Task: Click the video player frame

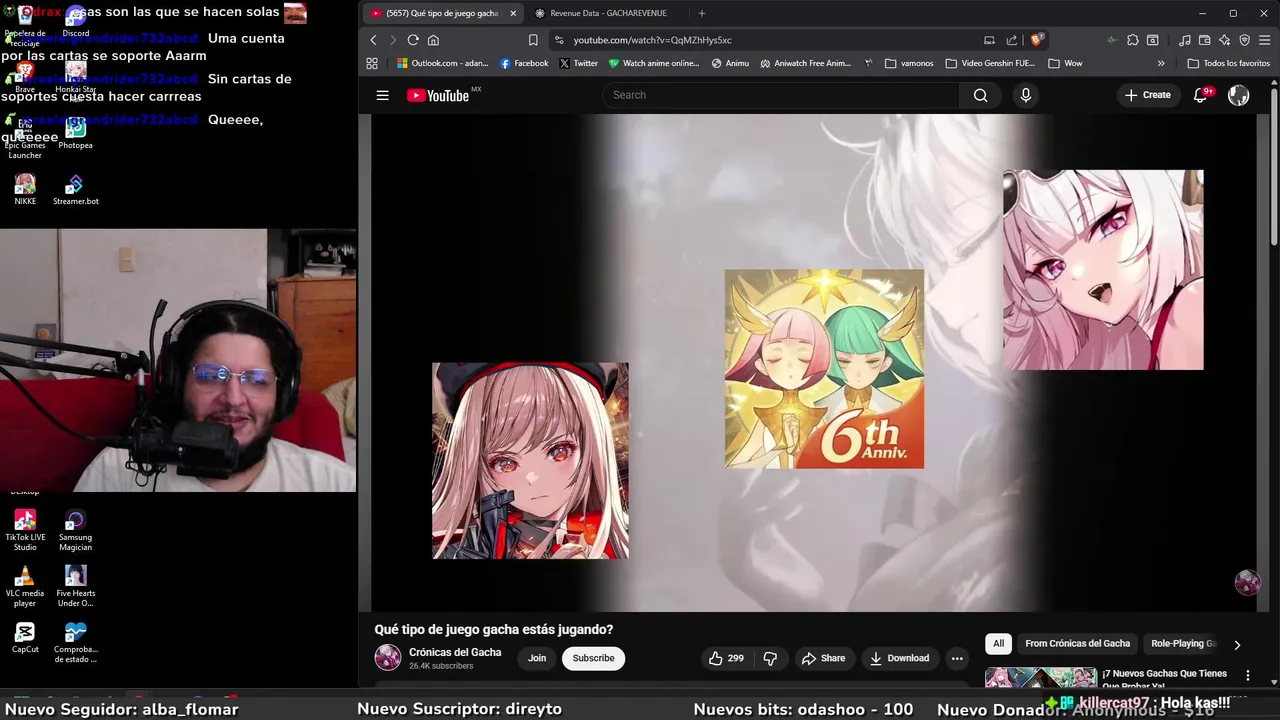Action: [x=815, y=362]
